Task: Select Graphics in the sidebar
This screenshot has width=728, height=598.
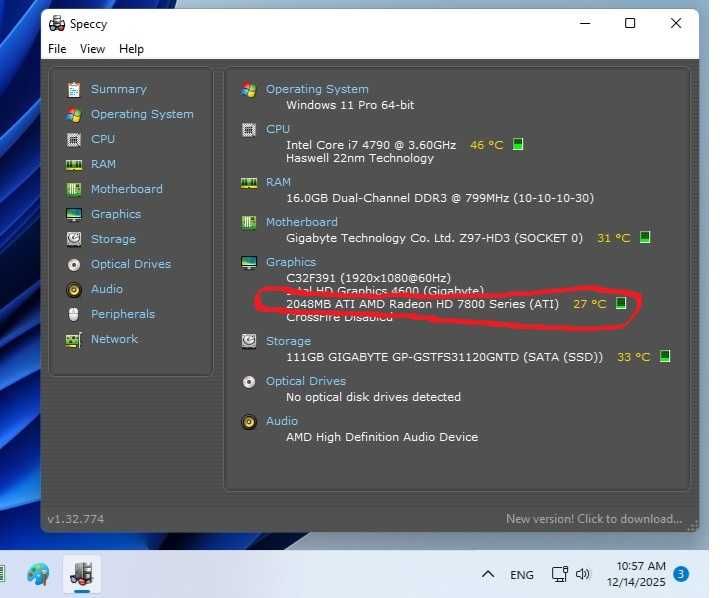Action: coord(116,214)
